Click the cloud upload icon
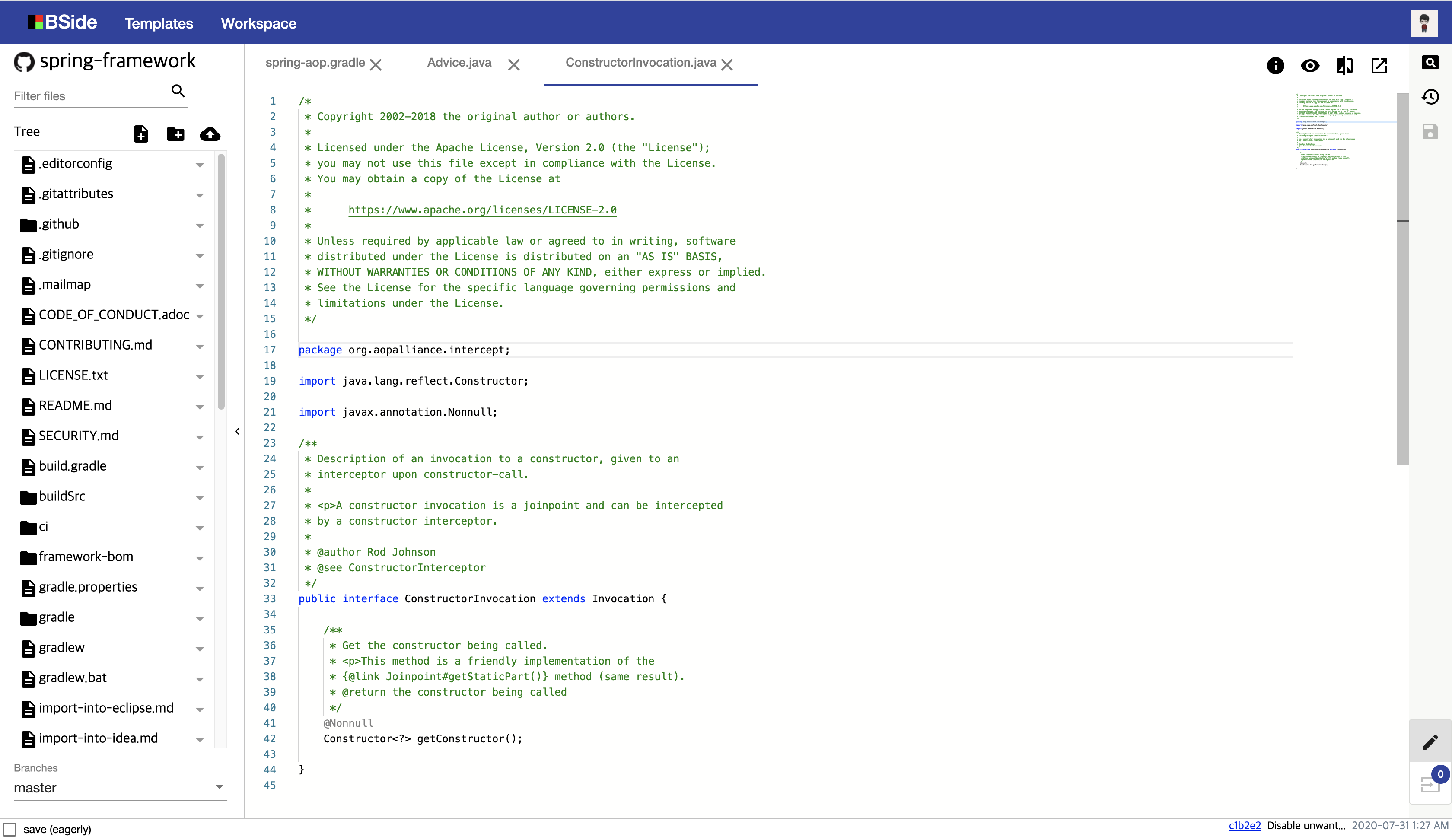 click(x=210, y=134)
